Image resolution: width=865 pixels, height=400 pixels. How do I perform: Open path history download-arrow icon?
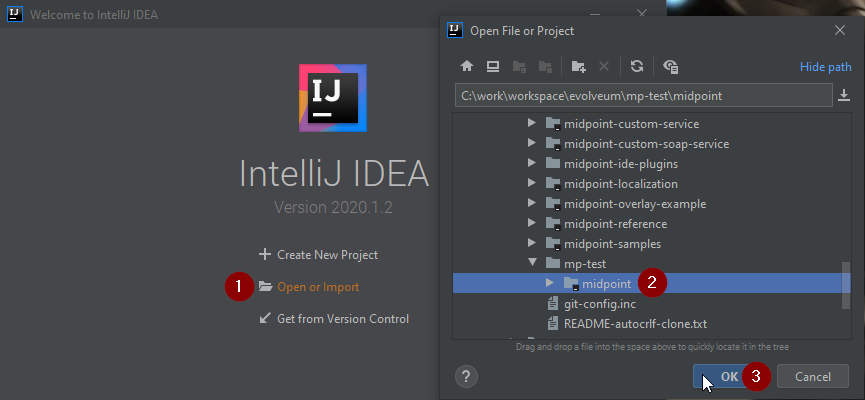[x=844, y=95]
